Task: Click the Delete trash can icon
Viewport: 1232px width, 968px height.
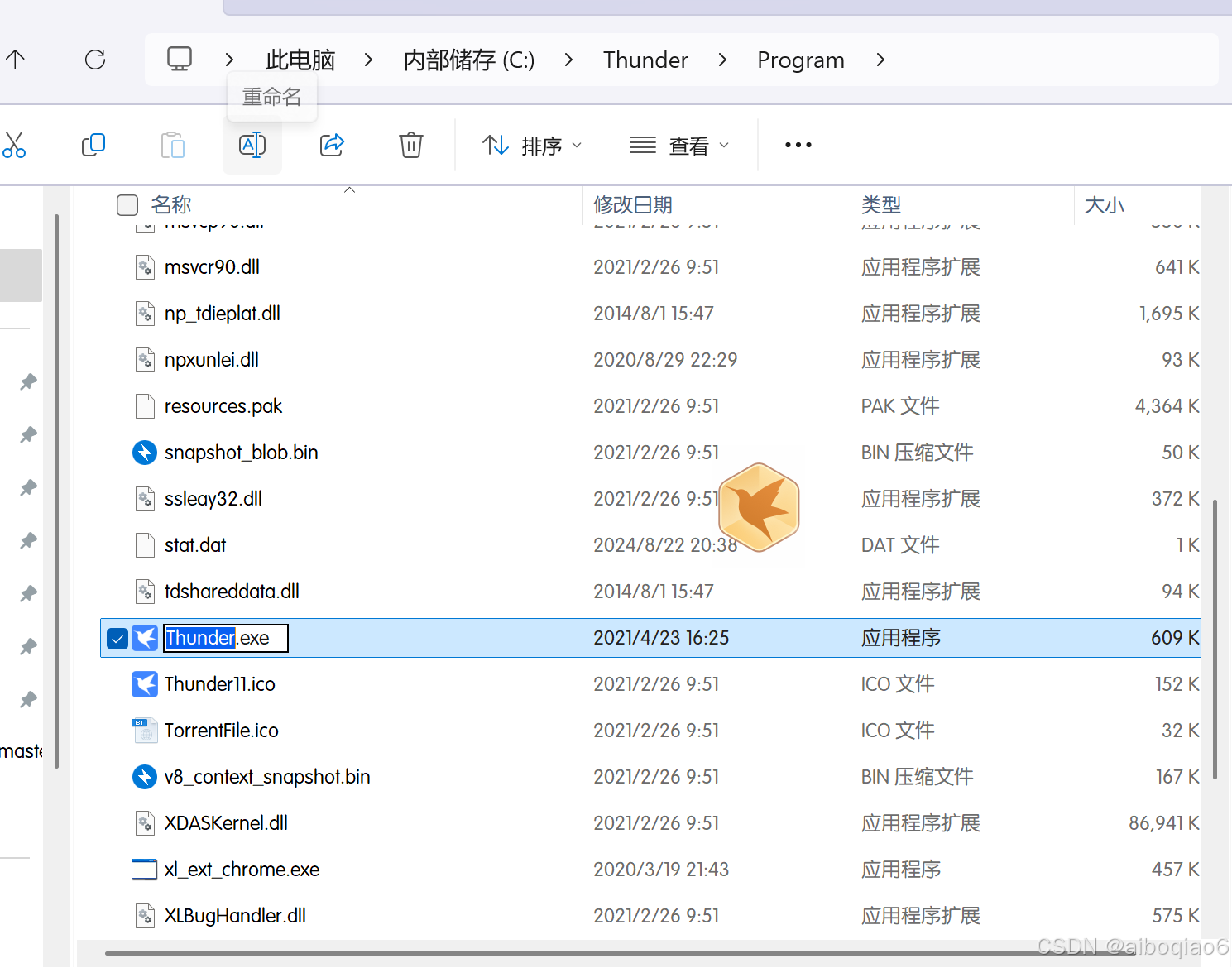Action: click(411, 146)
